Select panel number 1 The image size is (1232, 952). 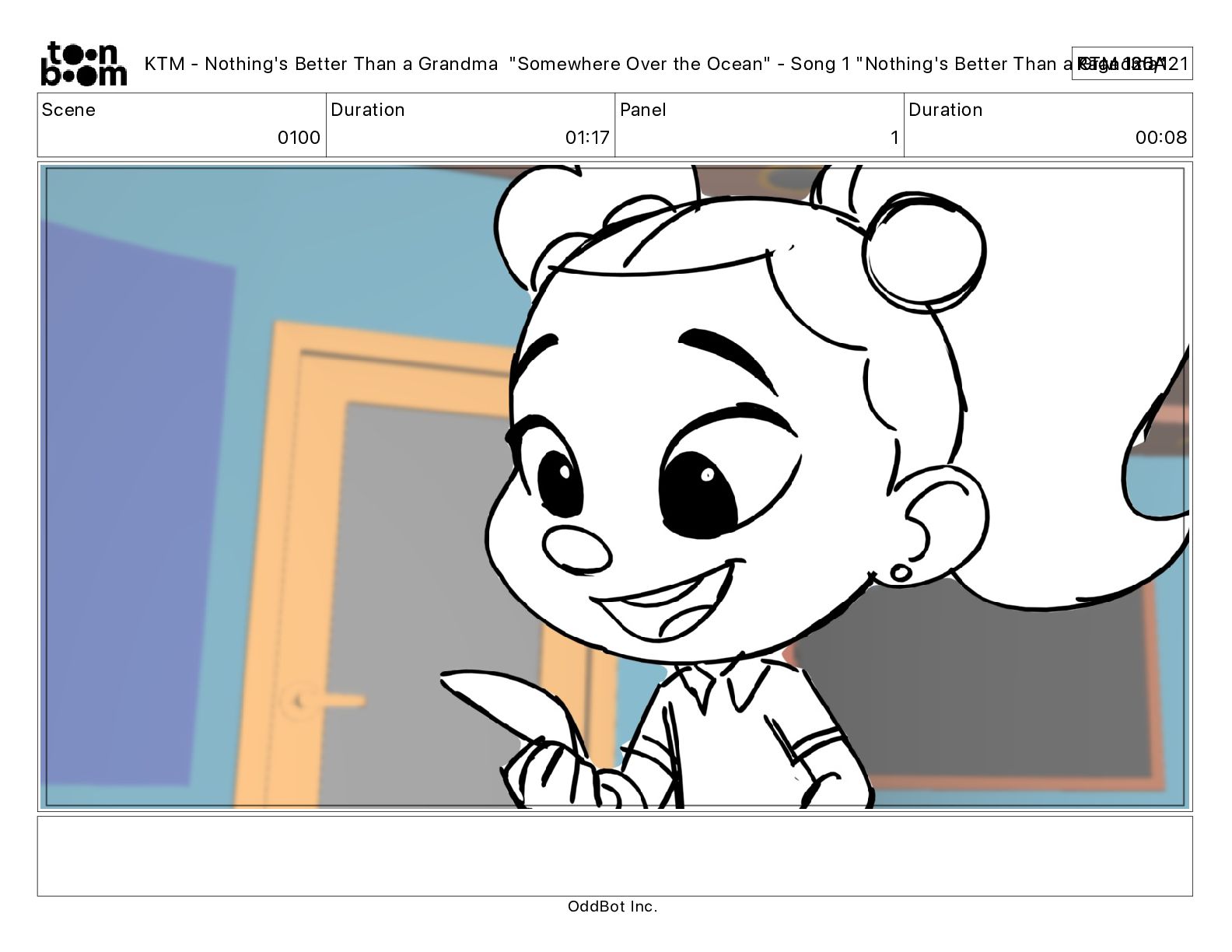pyautogui.click(x=894, y=138)
